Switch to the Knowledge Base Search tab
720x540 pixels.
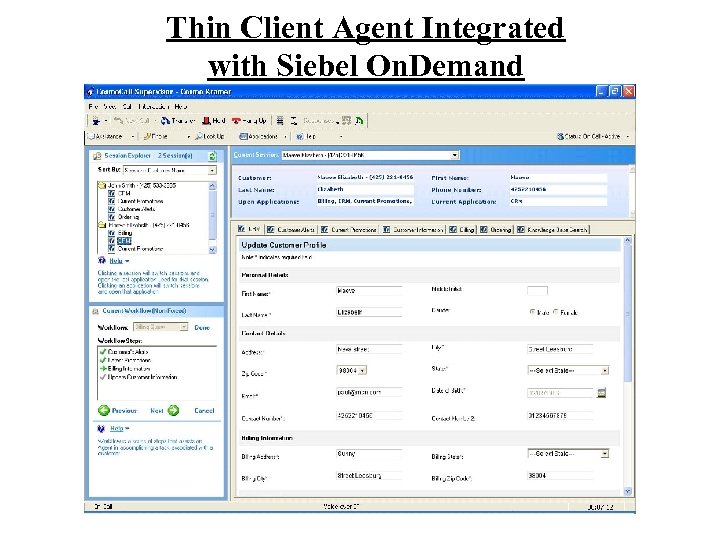[x=552, y=229]
